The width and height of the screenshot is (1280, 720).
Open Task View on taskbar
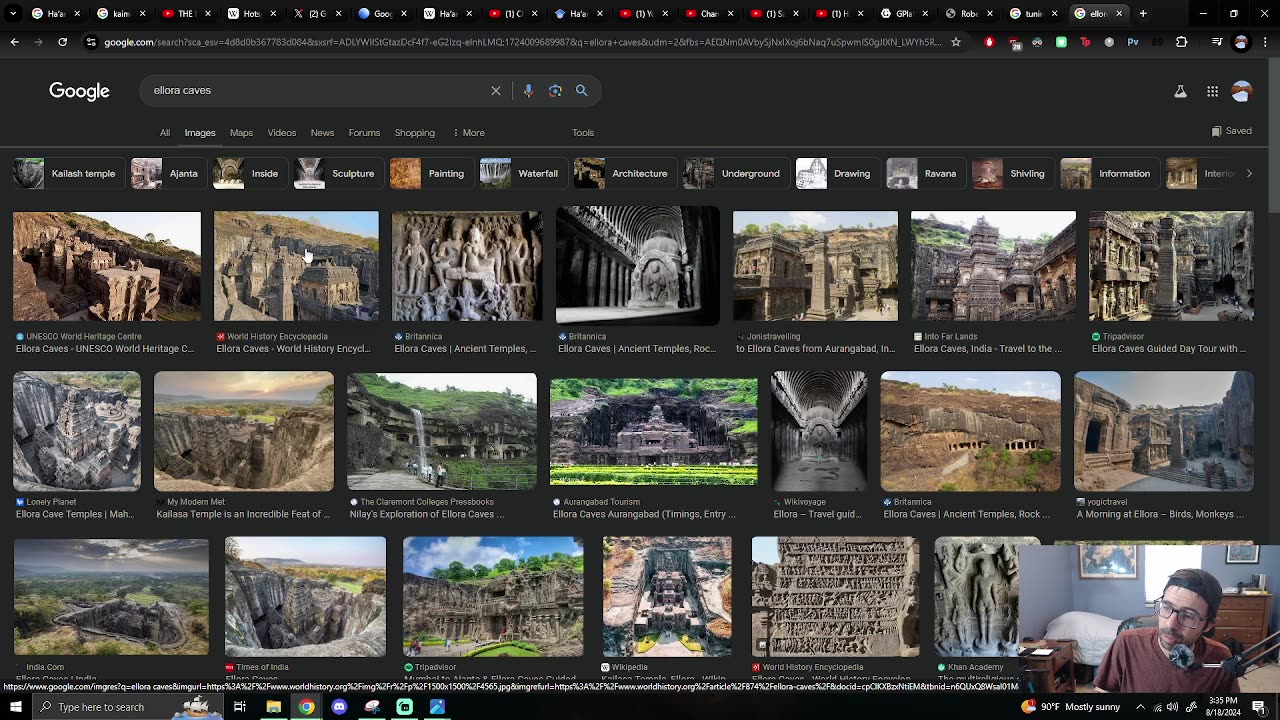click(240, 707)
